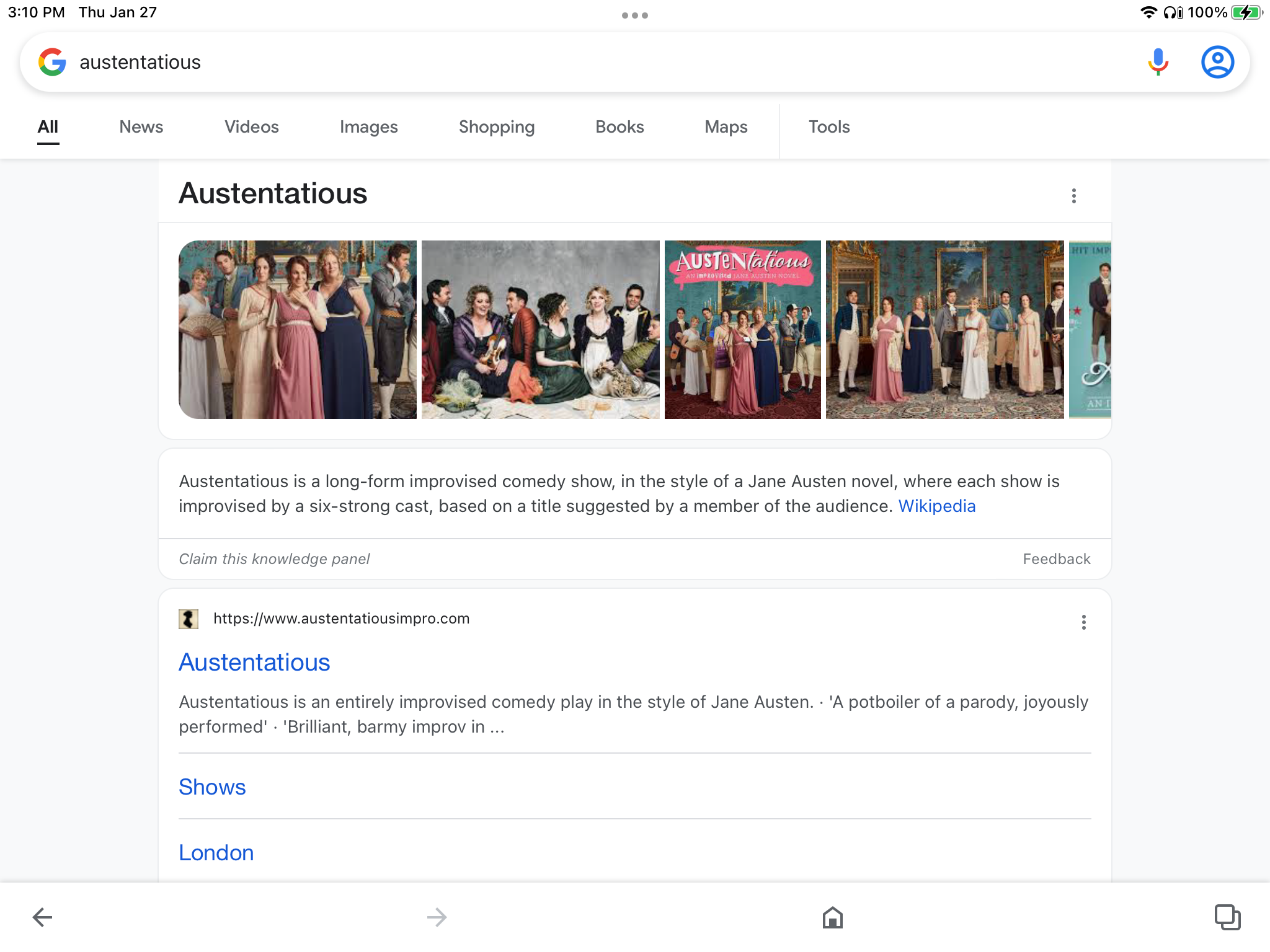Open the Austentatious result title link
The width and height of the screenshot is (1270, 952).
point(254,663)
